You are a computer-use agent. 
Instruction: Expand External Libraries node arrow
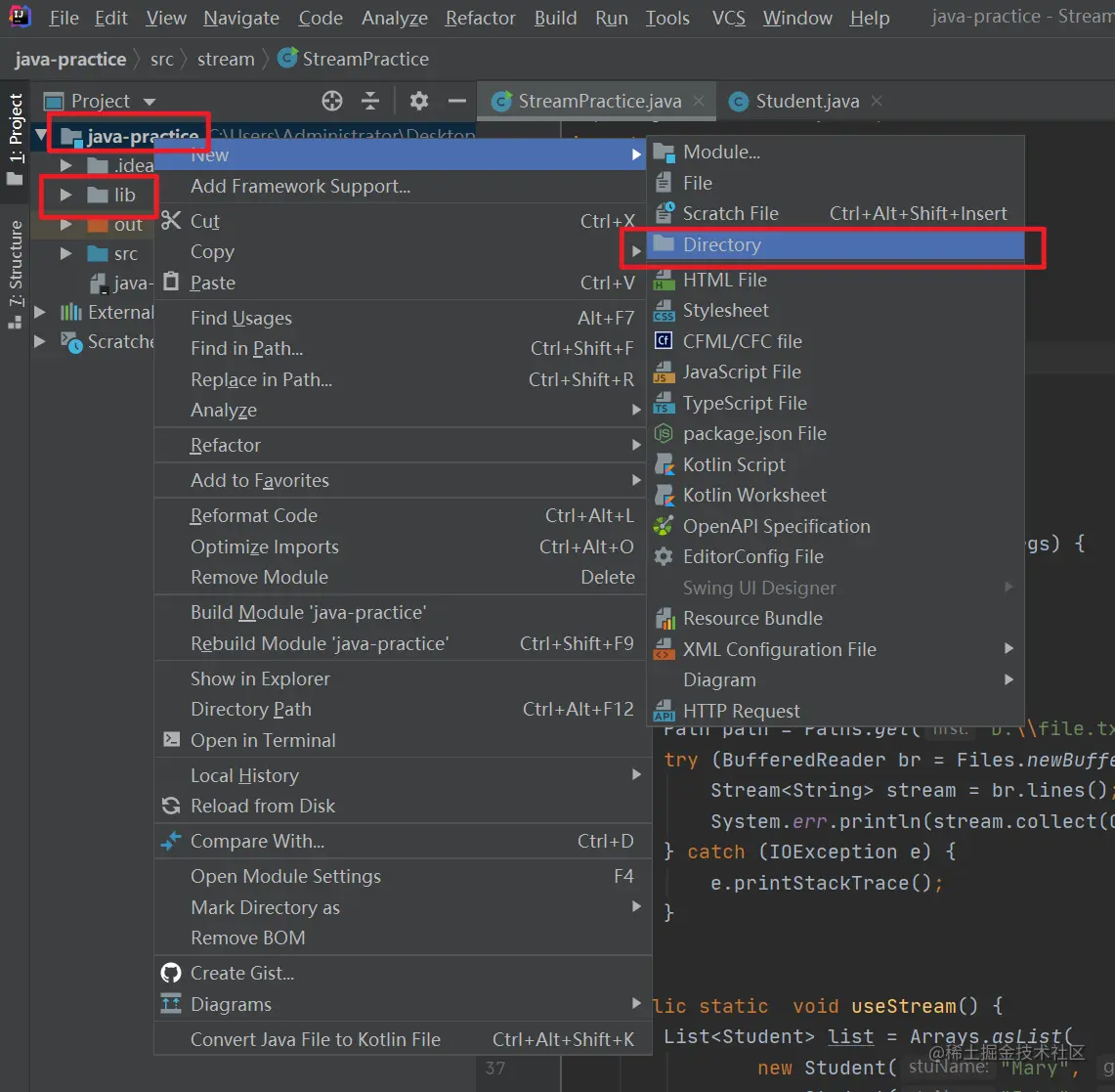[x=40, y=312]
